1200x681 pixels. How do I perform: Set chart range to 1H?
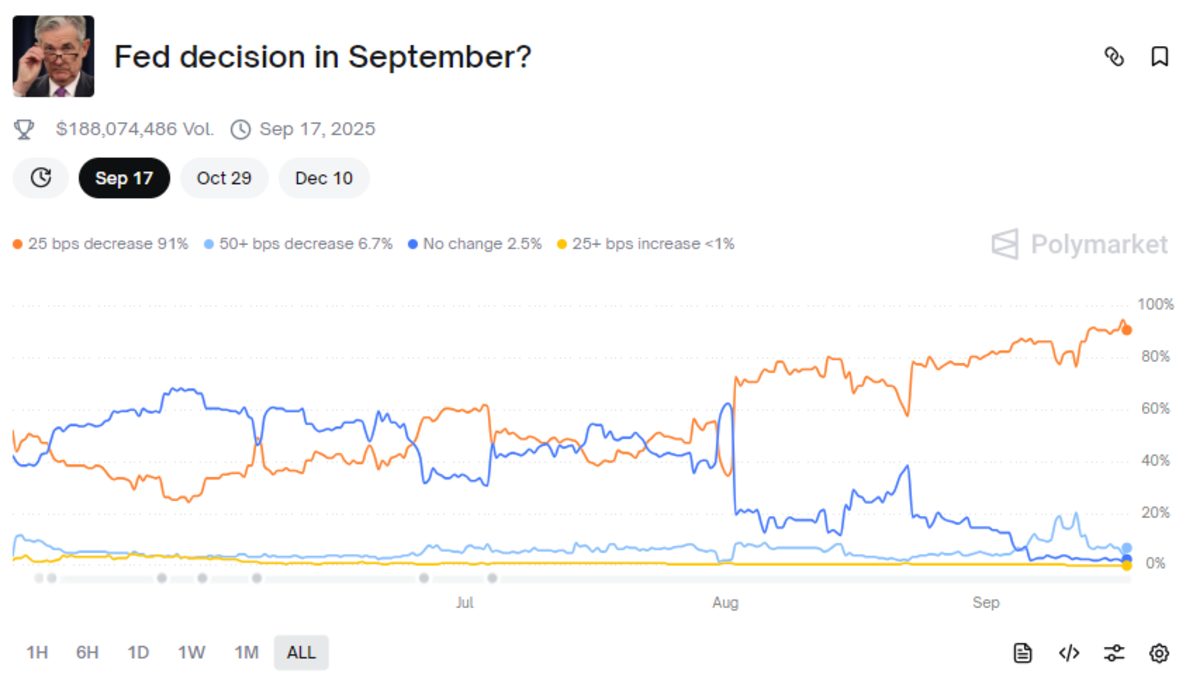point(37,653)
